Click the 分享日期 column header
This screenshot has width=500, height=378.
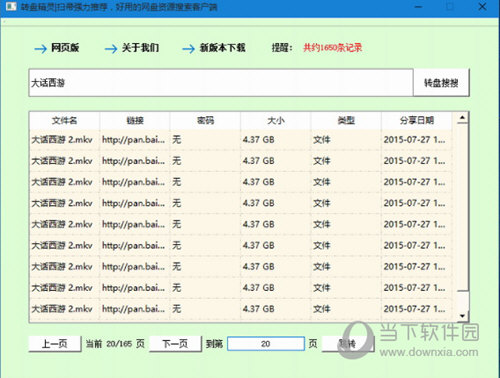[x=417, y=120]
